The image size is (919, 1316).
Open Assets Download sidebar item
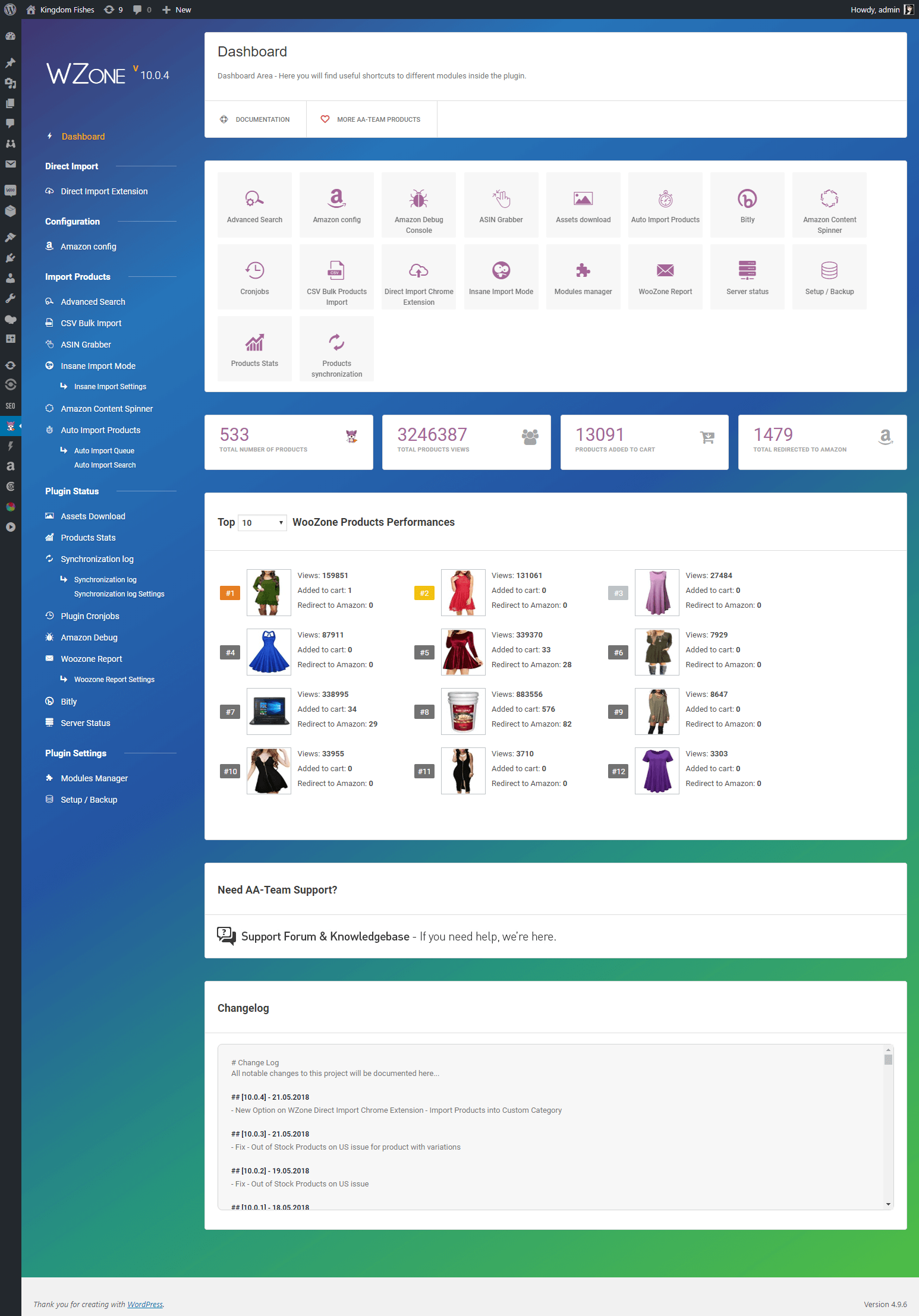[x=93, y=516]
